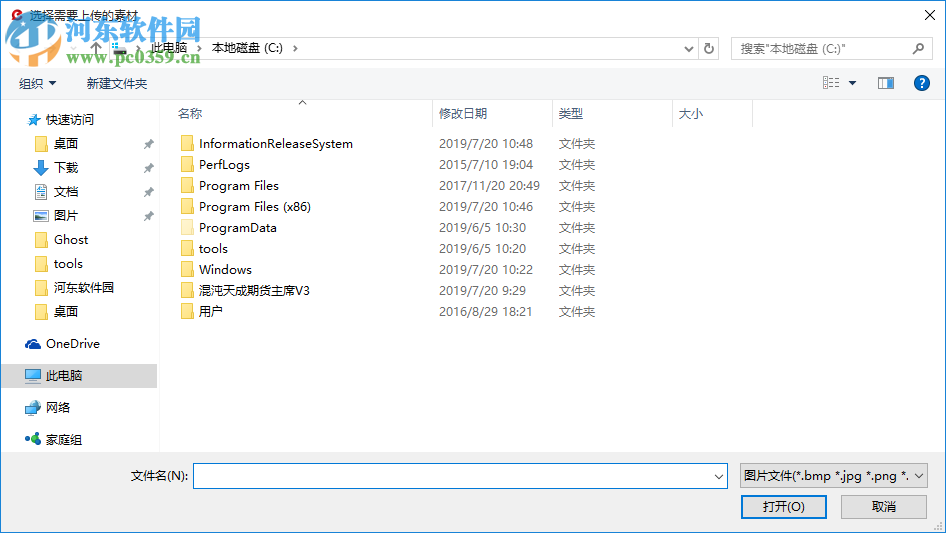Sort by the 修改日期 column header
946x533 pixels.
(x=463, y=113)
